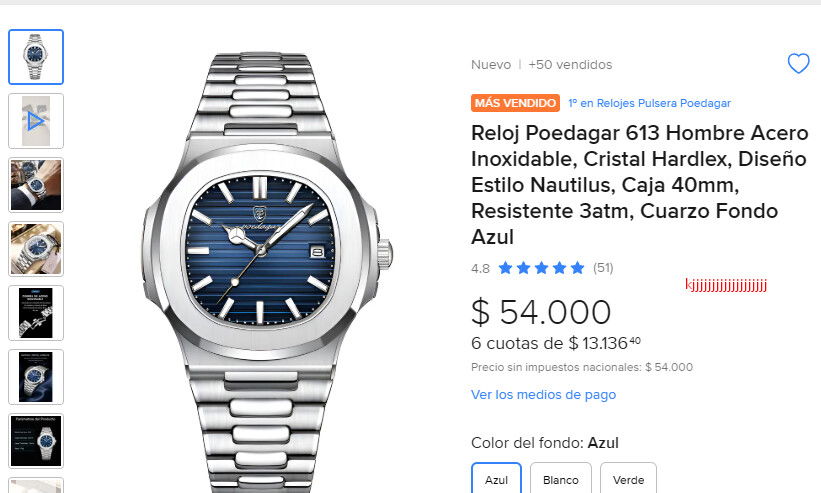Click the MÁS VENDIDO badge
Screen dimensions: 821x493
515,103
